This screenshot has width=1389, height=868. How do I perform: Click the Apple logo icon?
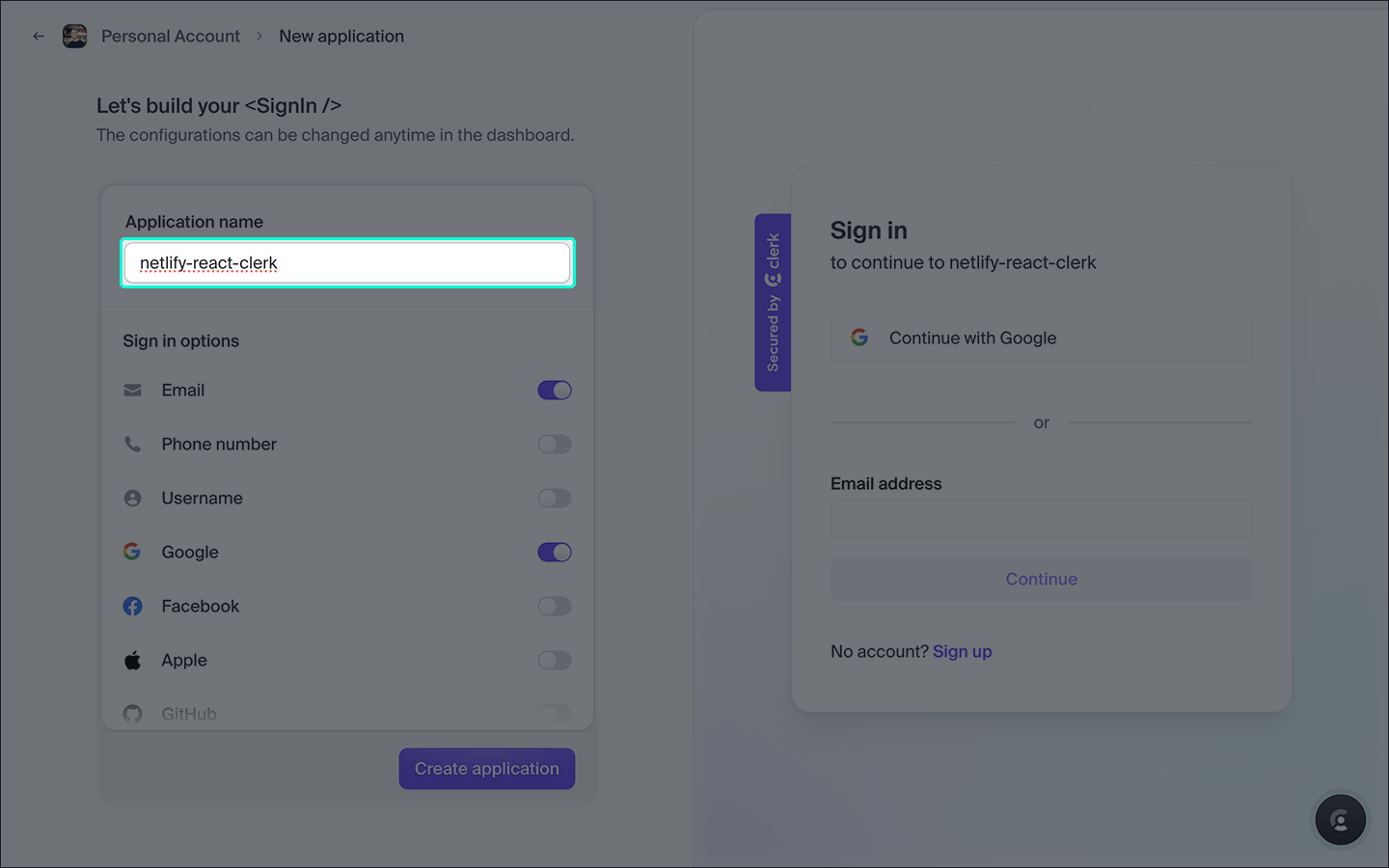point(133,661)
